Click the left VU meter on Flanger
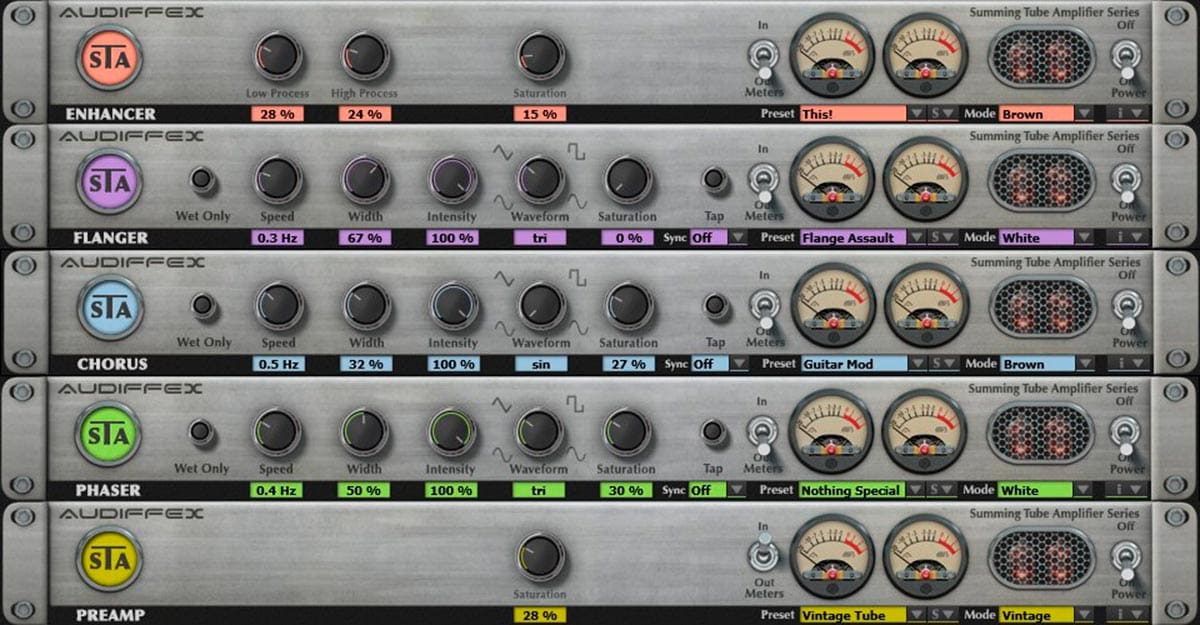Screen dimensions: 1200x625 pyautogui.click(x=832, y=179)
